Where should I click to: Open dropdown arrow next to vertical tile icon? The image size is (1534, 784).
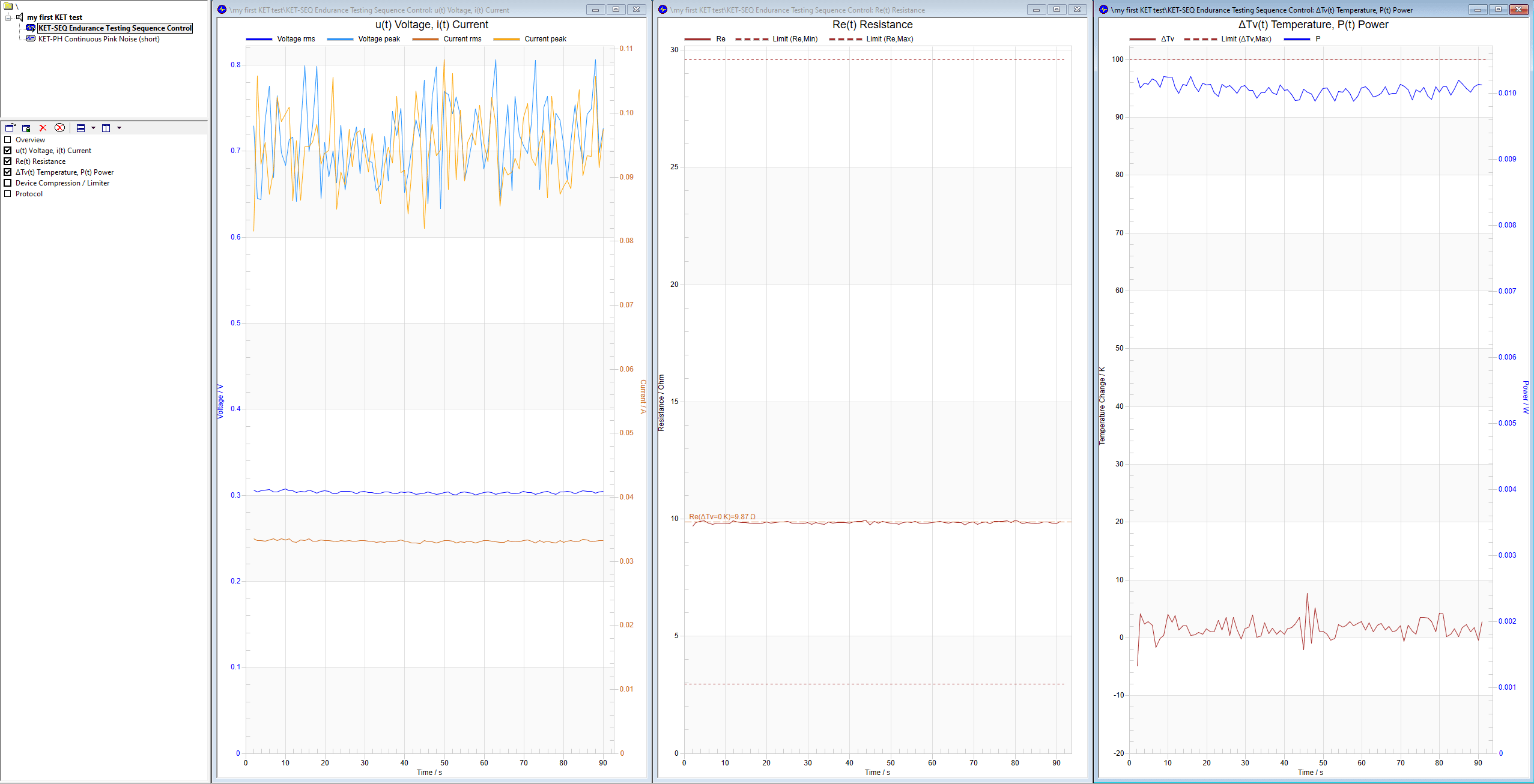click(x=119, y=128)
